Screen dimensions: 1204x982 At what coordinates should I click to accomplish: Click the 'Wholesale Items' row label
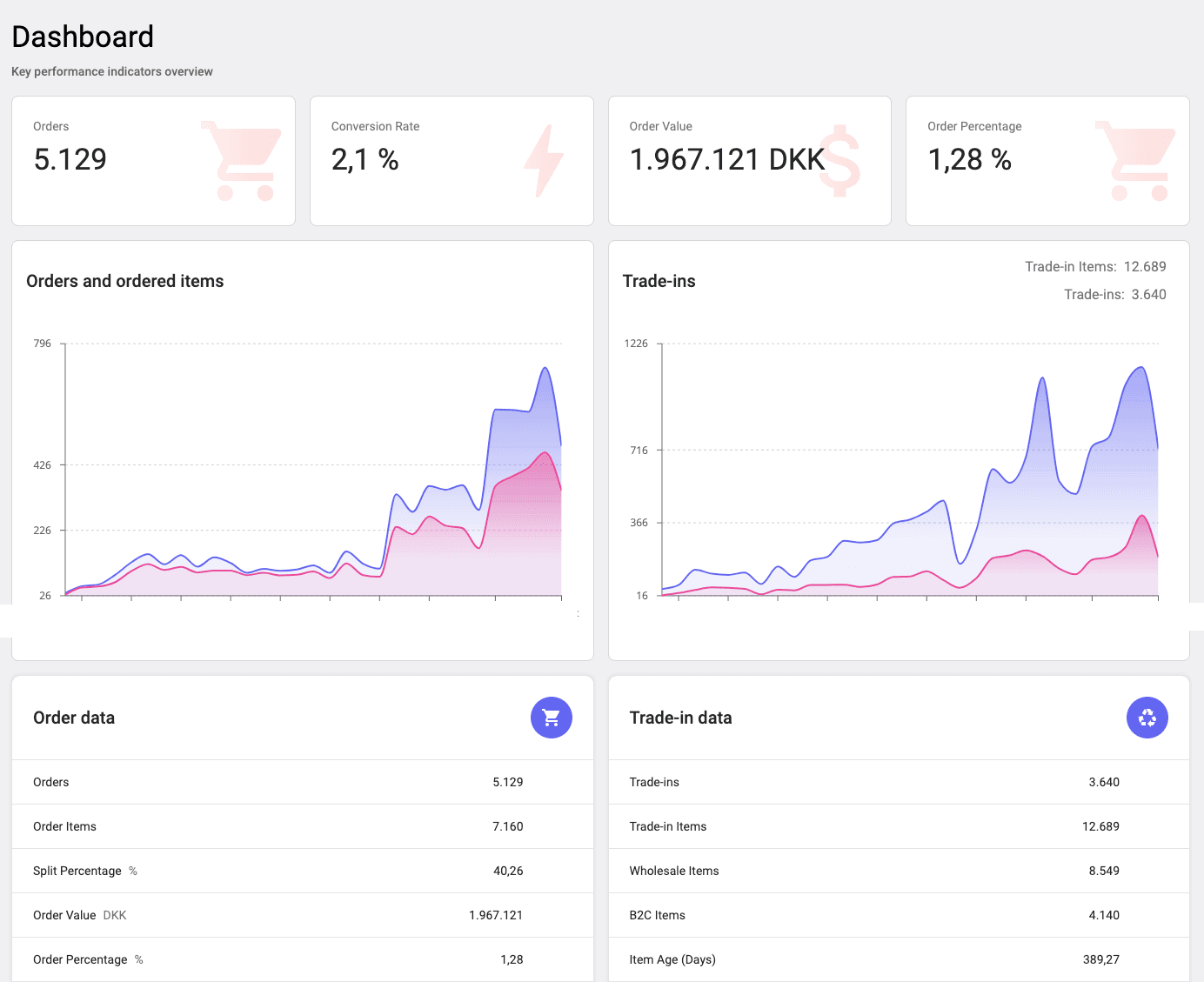[674, 871]
